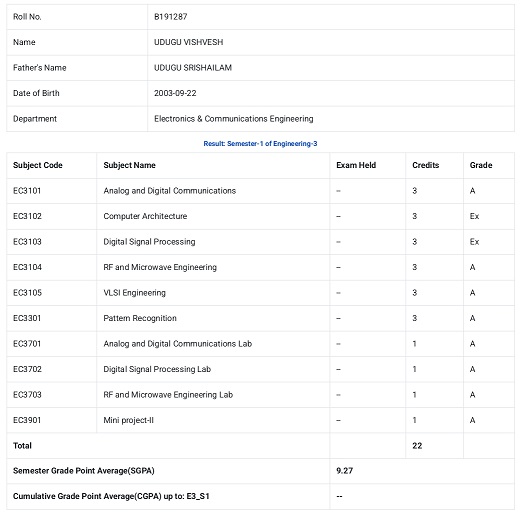Click the date of birth 2003-09-22

pyautogui.click(x=175, y=93)
